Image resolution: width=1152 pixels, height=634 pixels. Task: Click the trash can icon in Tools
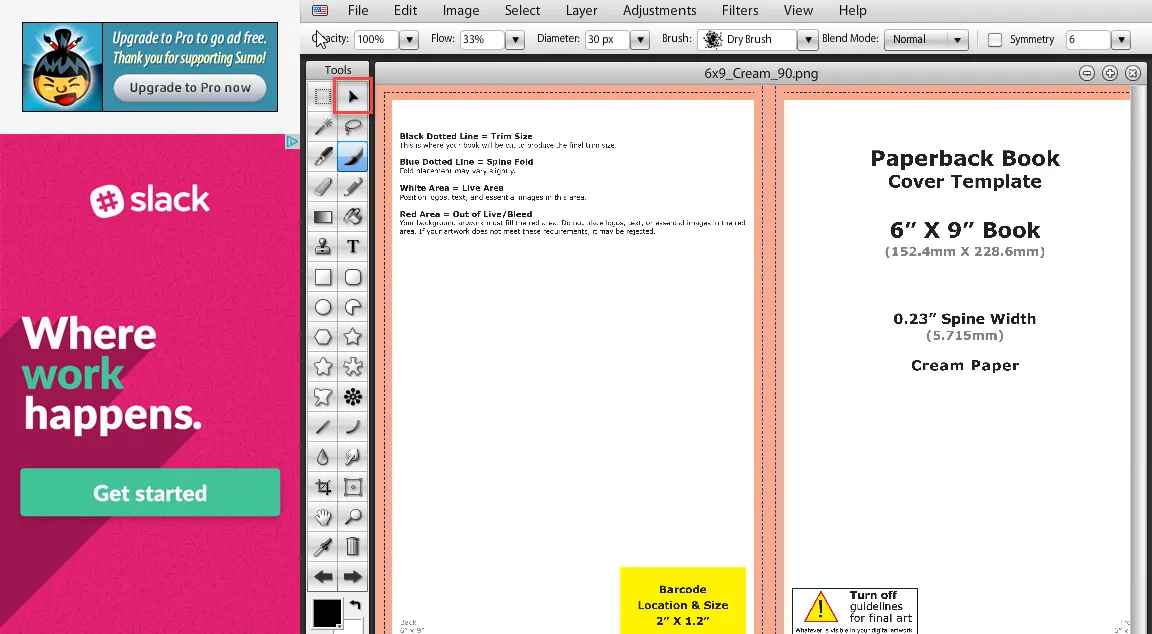tap(353, 547)
